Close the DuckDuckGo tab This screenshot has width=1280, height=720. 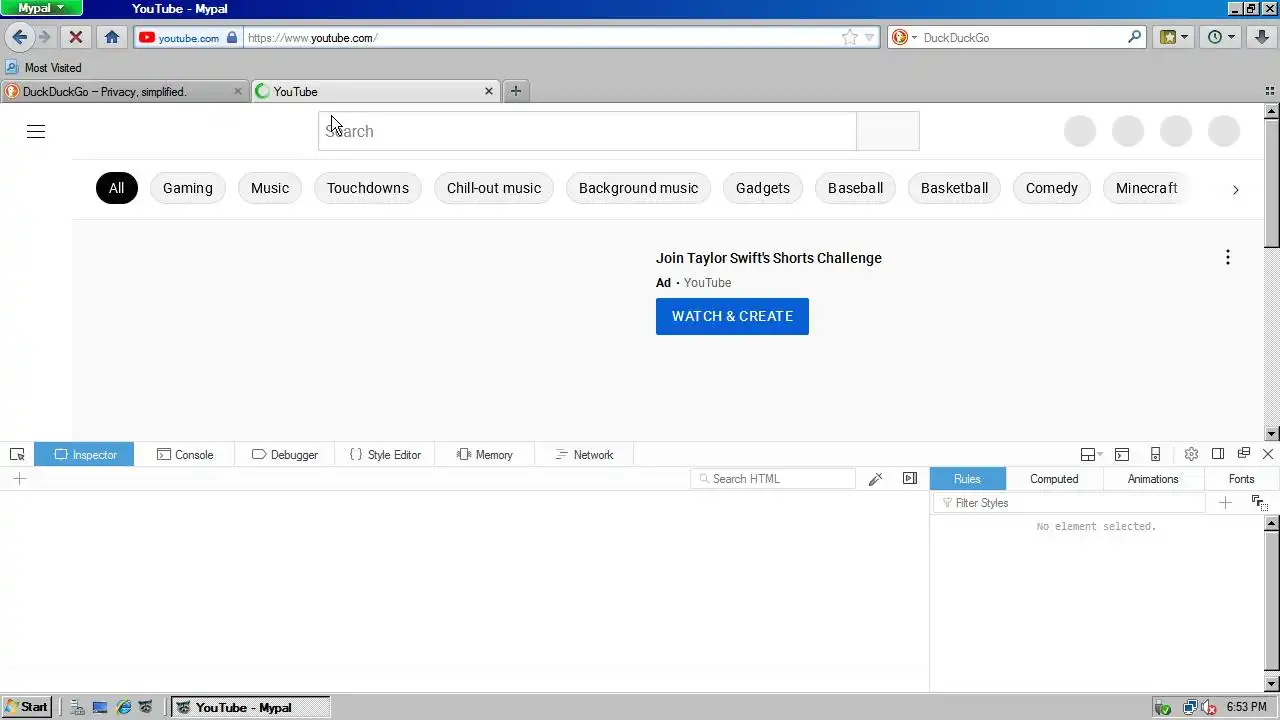coord(237,91)
